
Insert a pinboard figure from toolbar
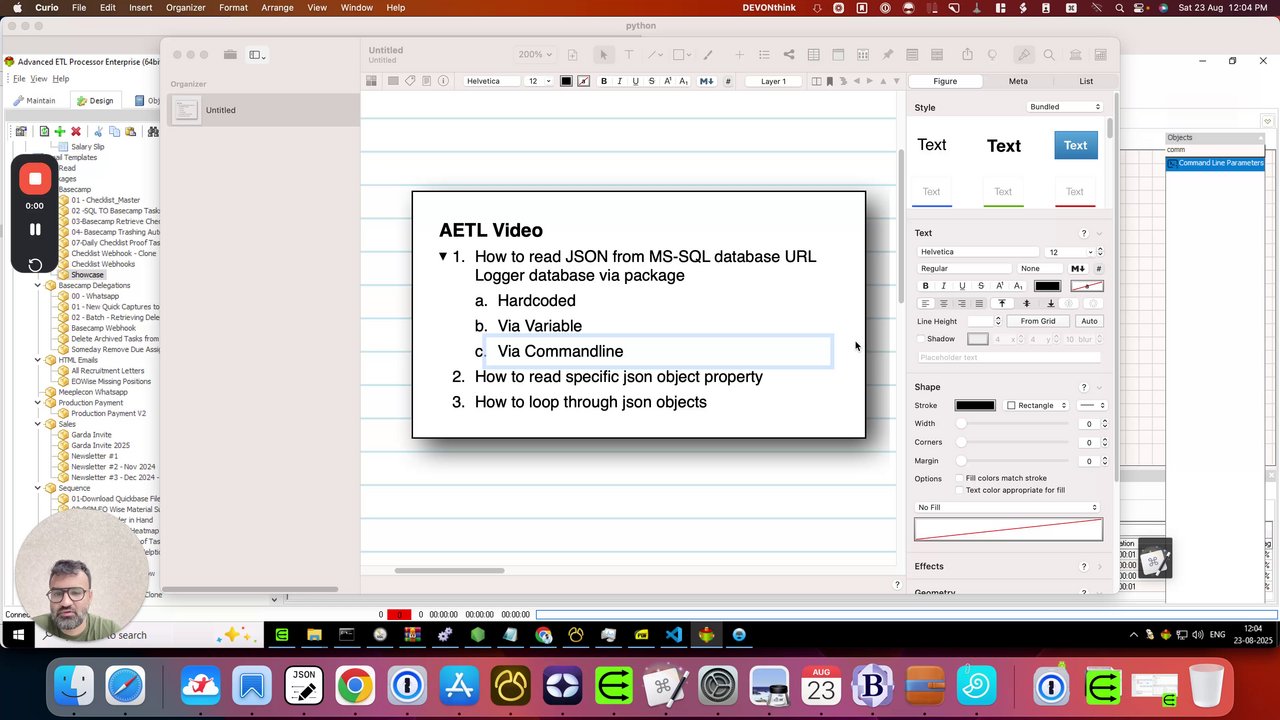point(887,55)
